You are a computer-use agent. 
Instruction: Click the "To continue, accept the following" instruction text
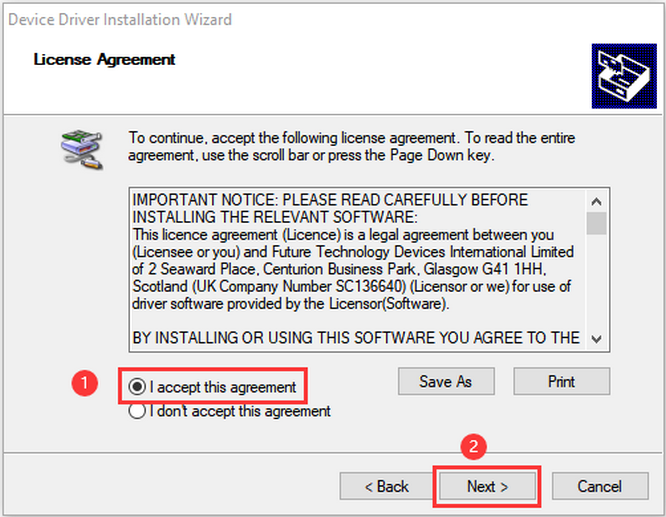tap(352, 146)
